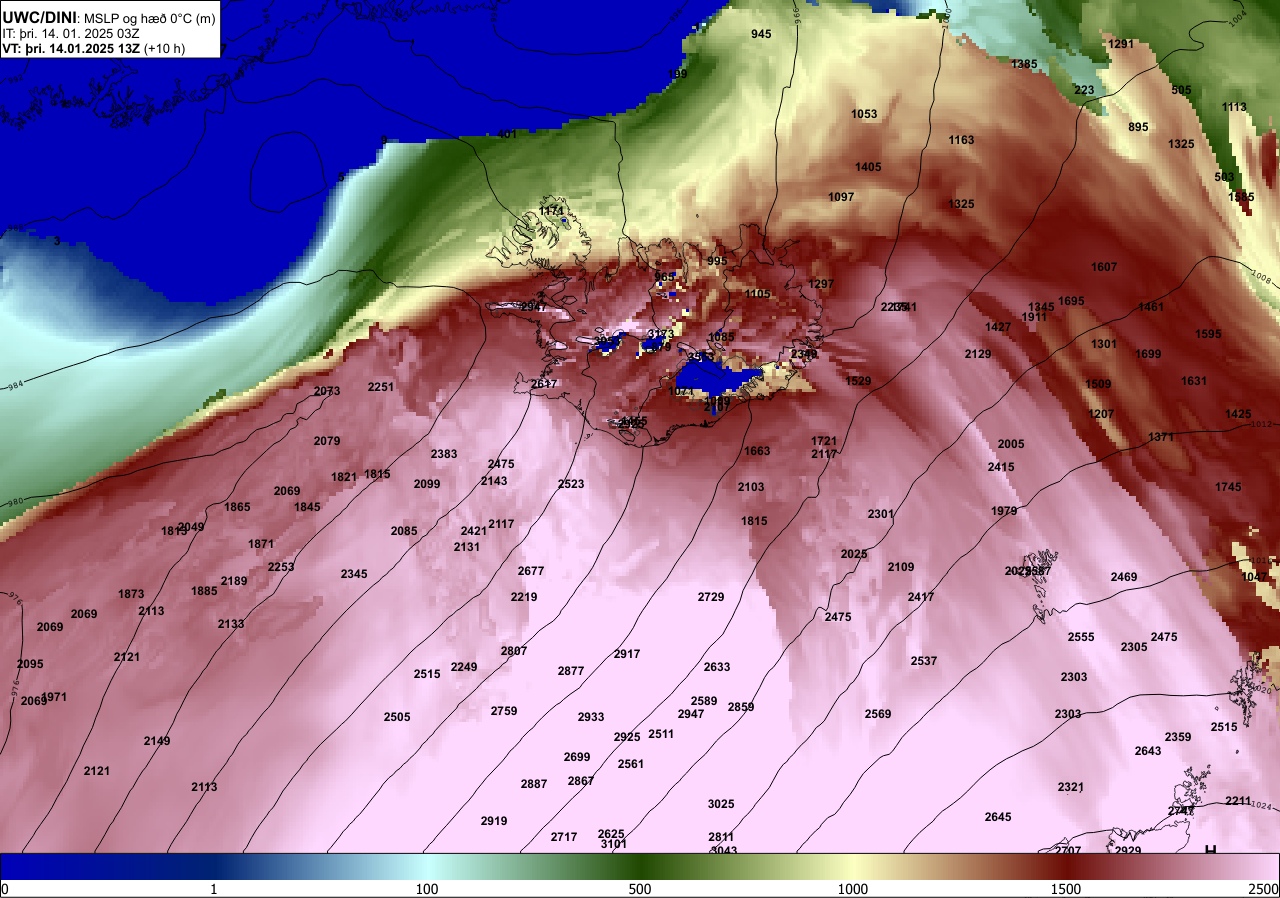The height and width of the screenshot is (898, 1280).
Task: Click the map value 1053
Action: click(864, 114)
